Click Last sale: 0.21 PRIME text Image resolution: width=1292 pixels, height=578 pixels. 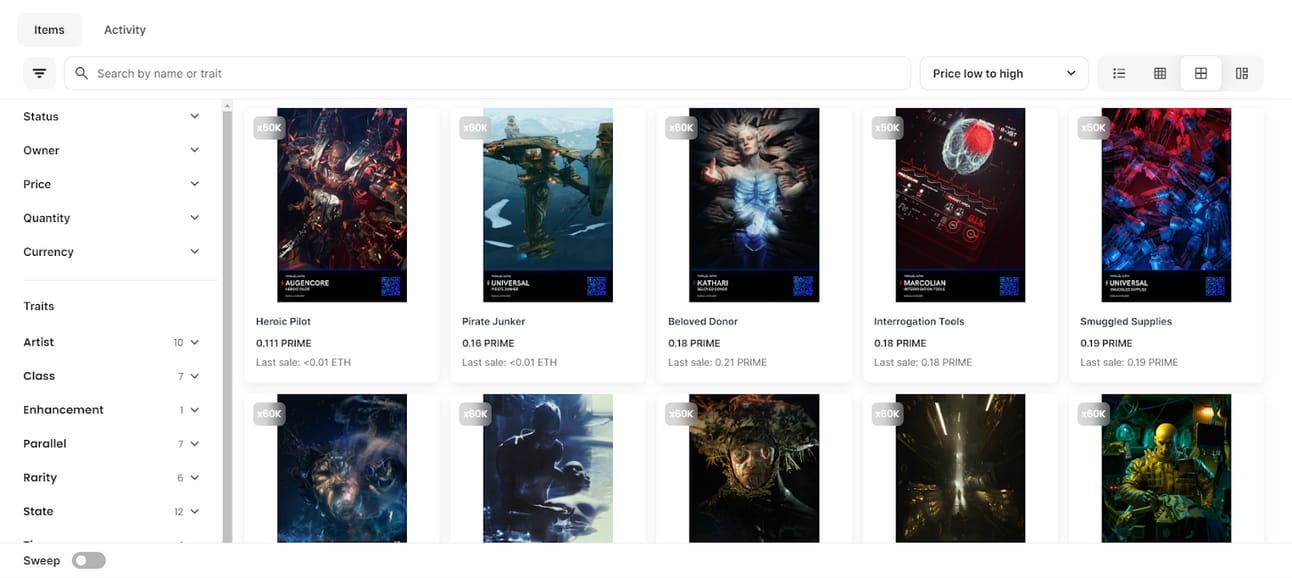tap(717, 362)
